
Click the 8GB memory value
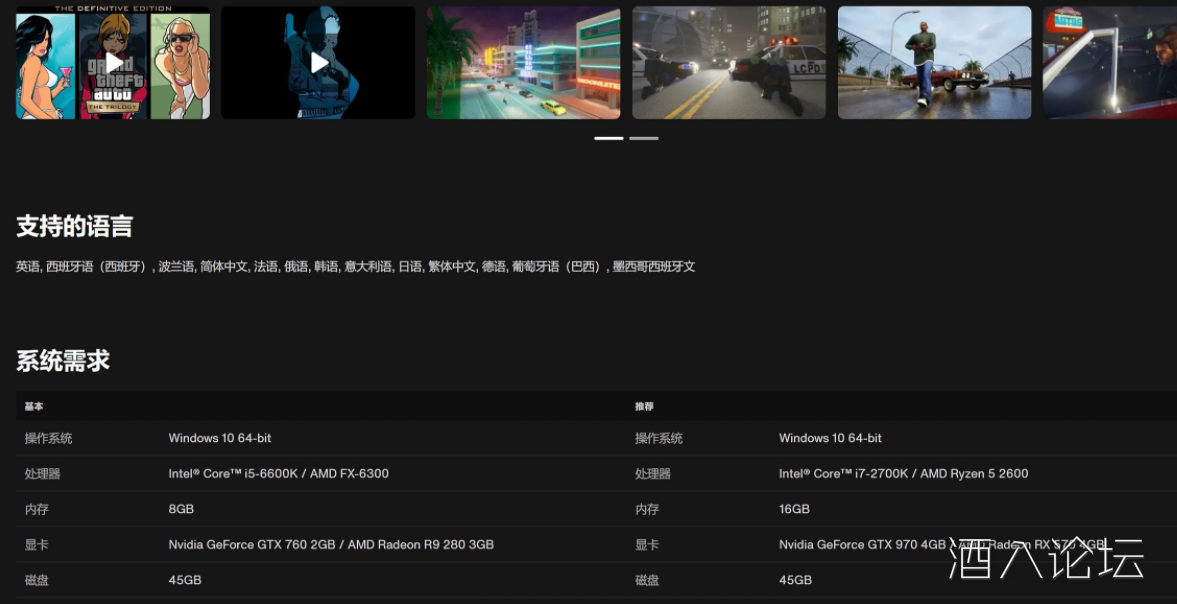coord(181,509)
